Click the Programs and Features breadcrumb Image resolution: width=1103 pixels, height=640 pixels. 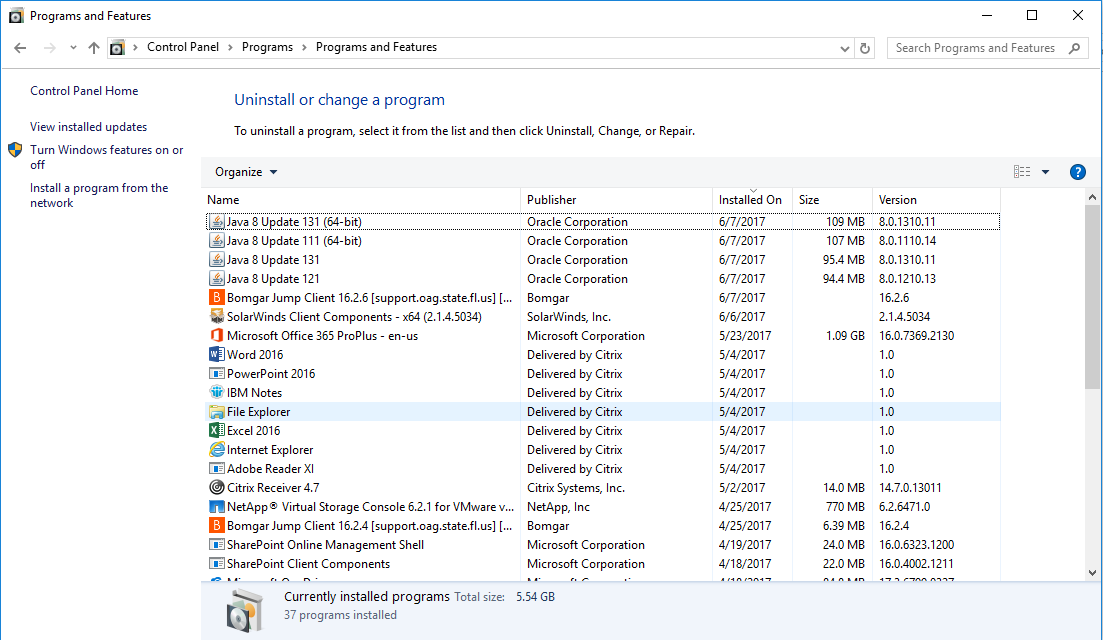pos(376,47)
